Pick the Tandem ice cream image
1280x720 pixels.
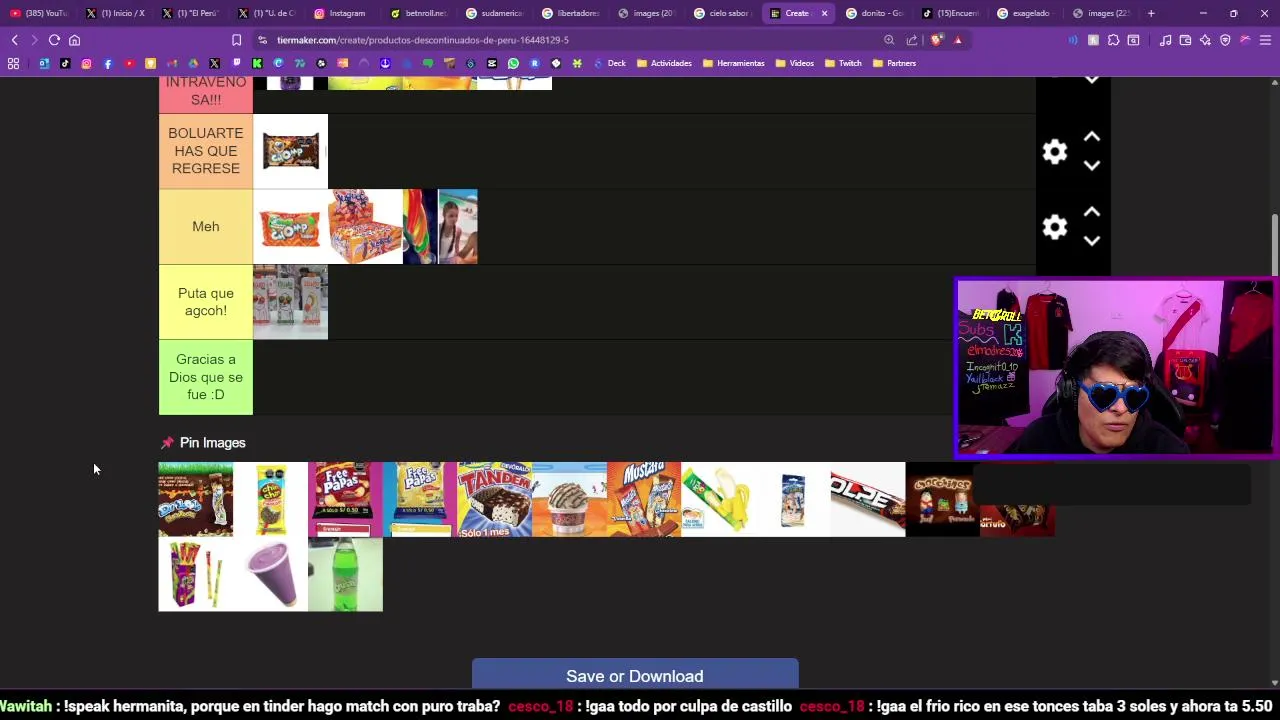[494, 499]
